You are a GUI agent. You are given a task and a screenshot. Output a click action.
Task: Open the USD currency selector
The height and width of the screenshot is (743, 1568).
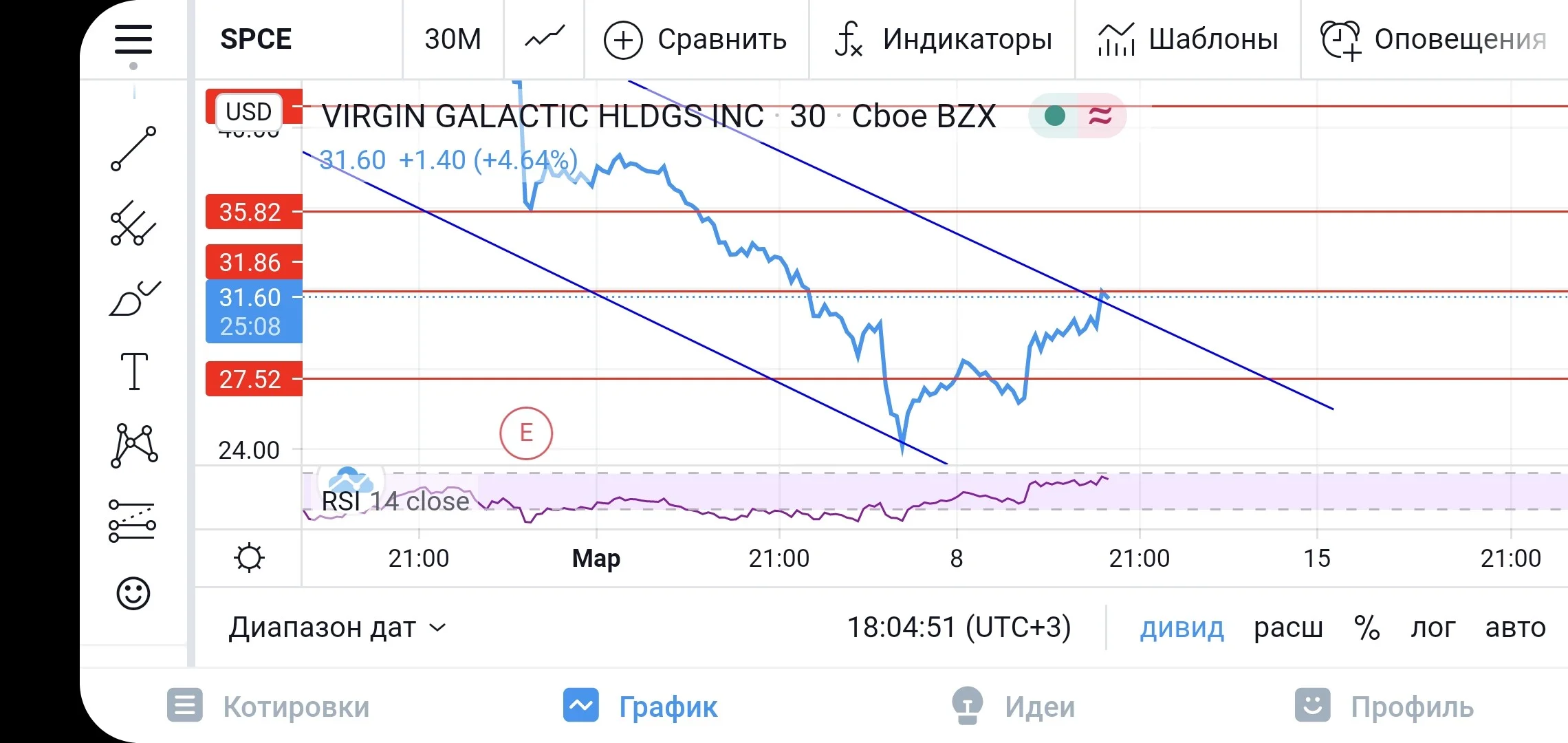coord(249,111)
